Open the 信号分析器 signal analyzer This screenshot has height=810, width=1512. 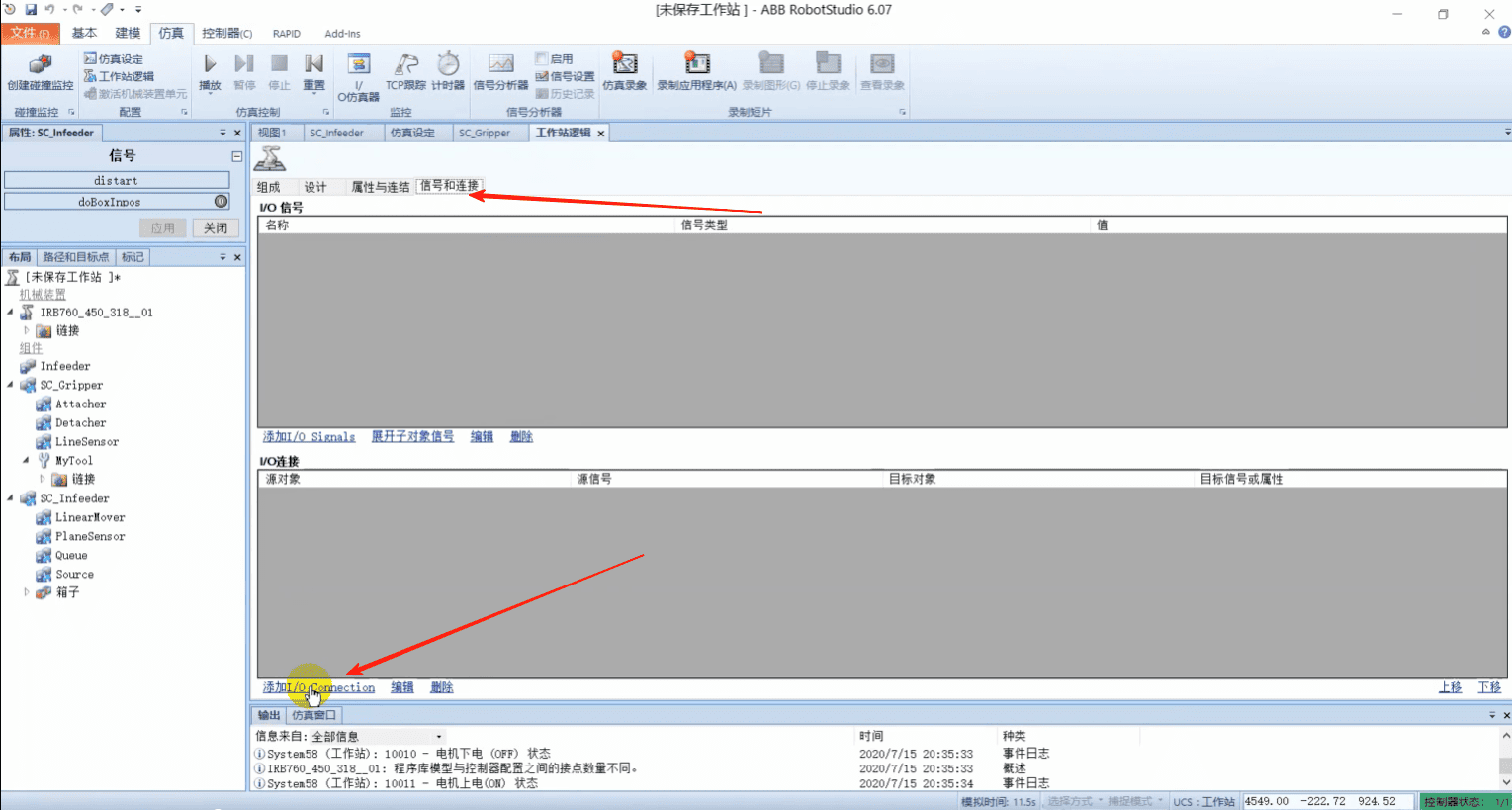tap(500, 72)
